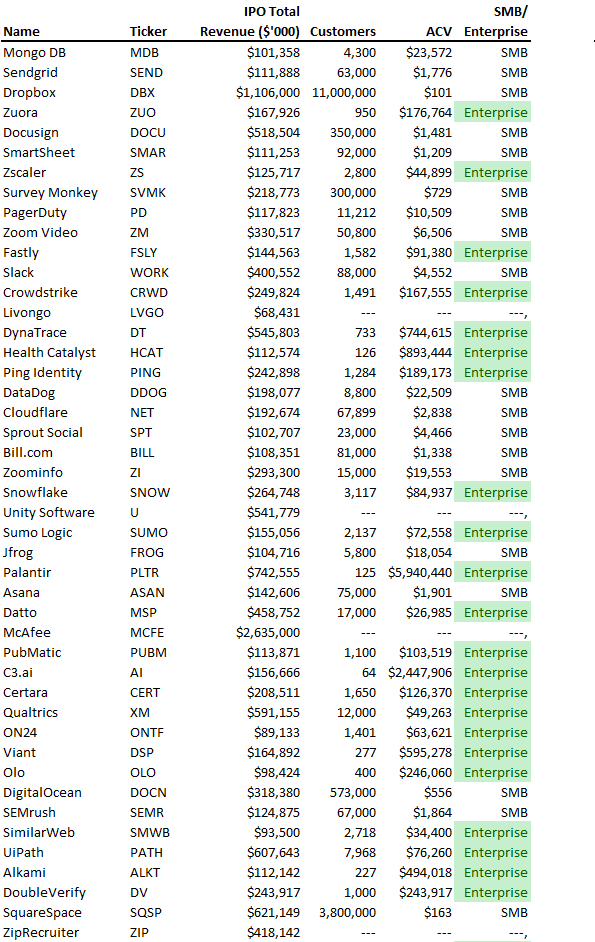Screen dimensions: 595x942
Task: Select C3.ai ACV $2,447,906 cell
Action: [x=420, y=673]
